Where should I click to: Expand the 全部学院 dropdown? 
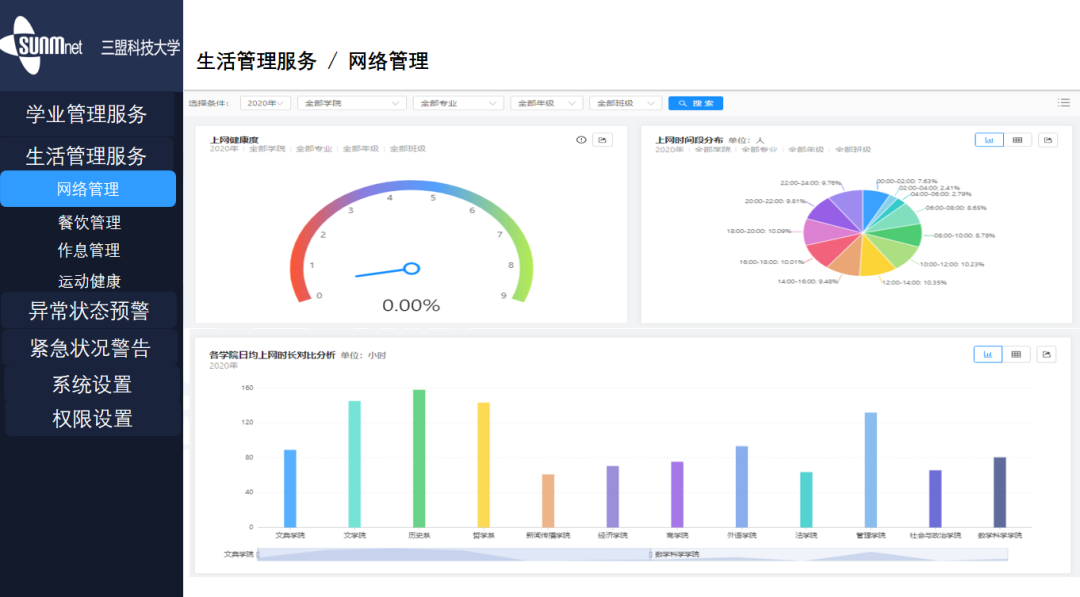pyautogui.click(x=352, y=102)
